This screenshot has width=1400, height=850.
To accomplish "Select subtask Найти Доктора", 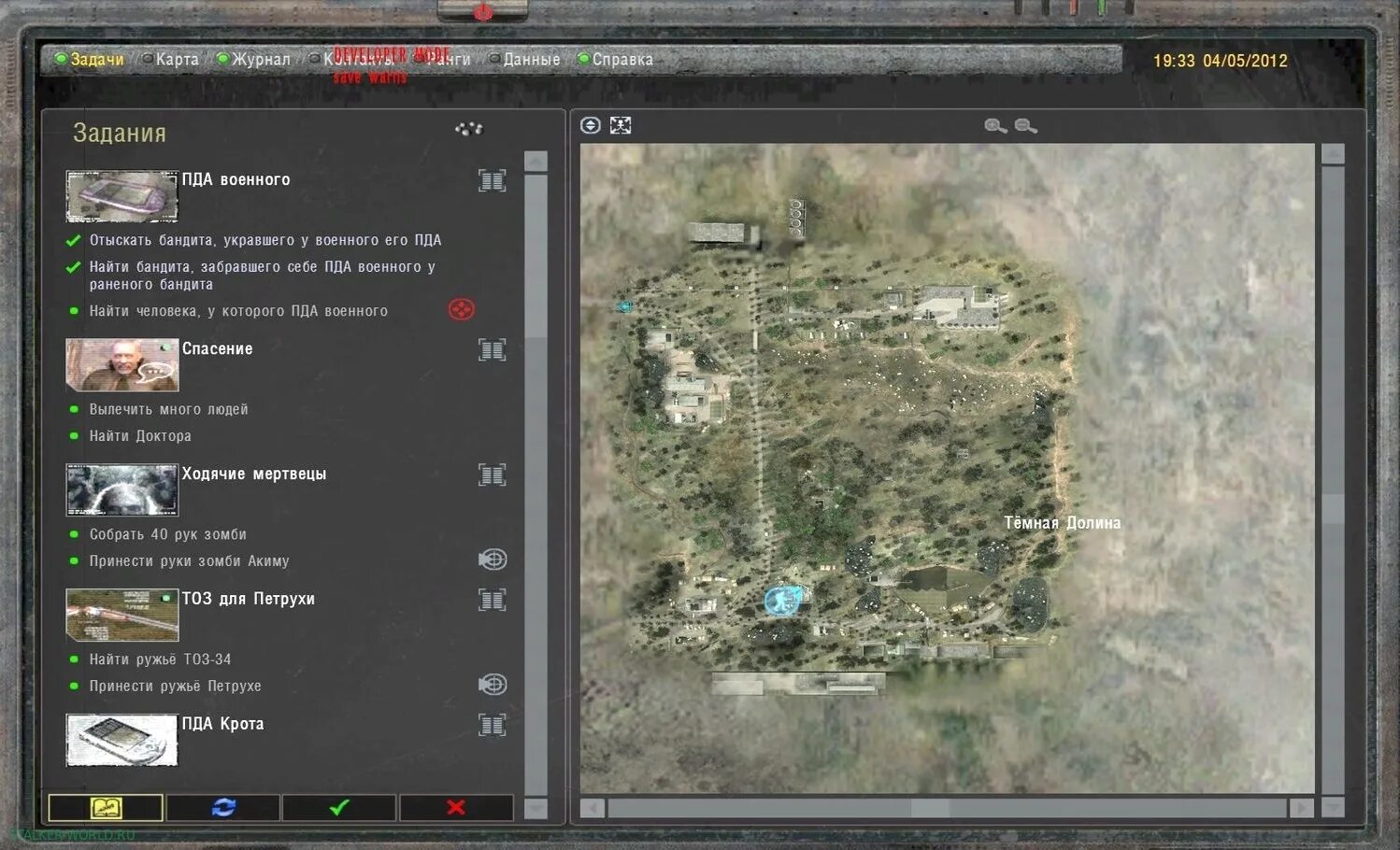I will 140,435.
